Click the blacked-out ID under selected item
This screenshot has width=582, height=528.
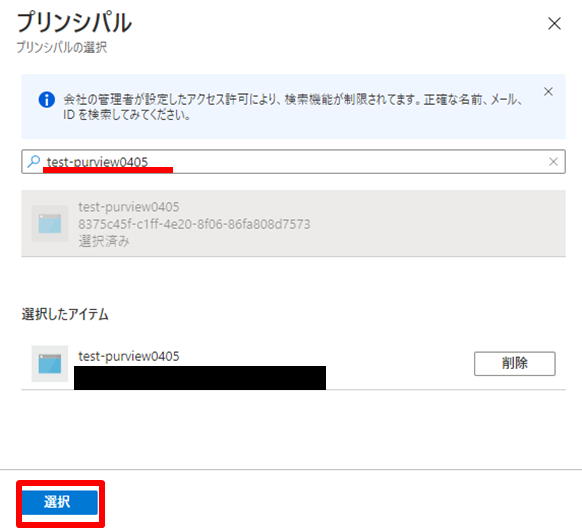coord(200,378)
